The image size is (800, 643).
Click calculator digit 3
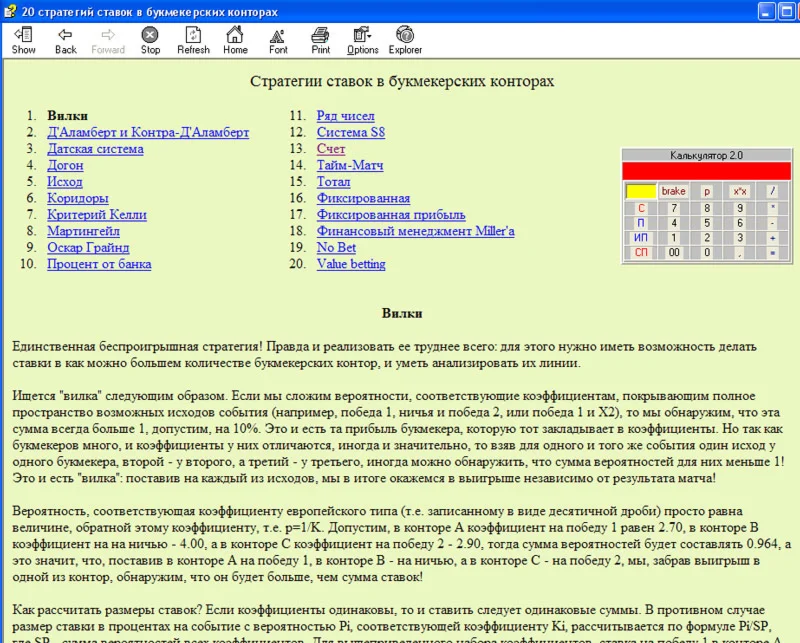pyautogui.click(x=740, y=238)
